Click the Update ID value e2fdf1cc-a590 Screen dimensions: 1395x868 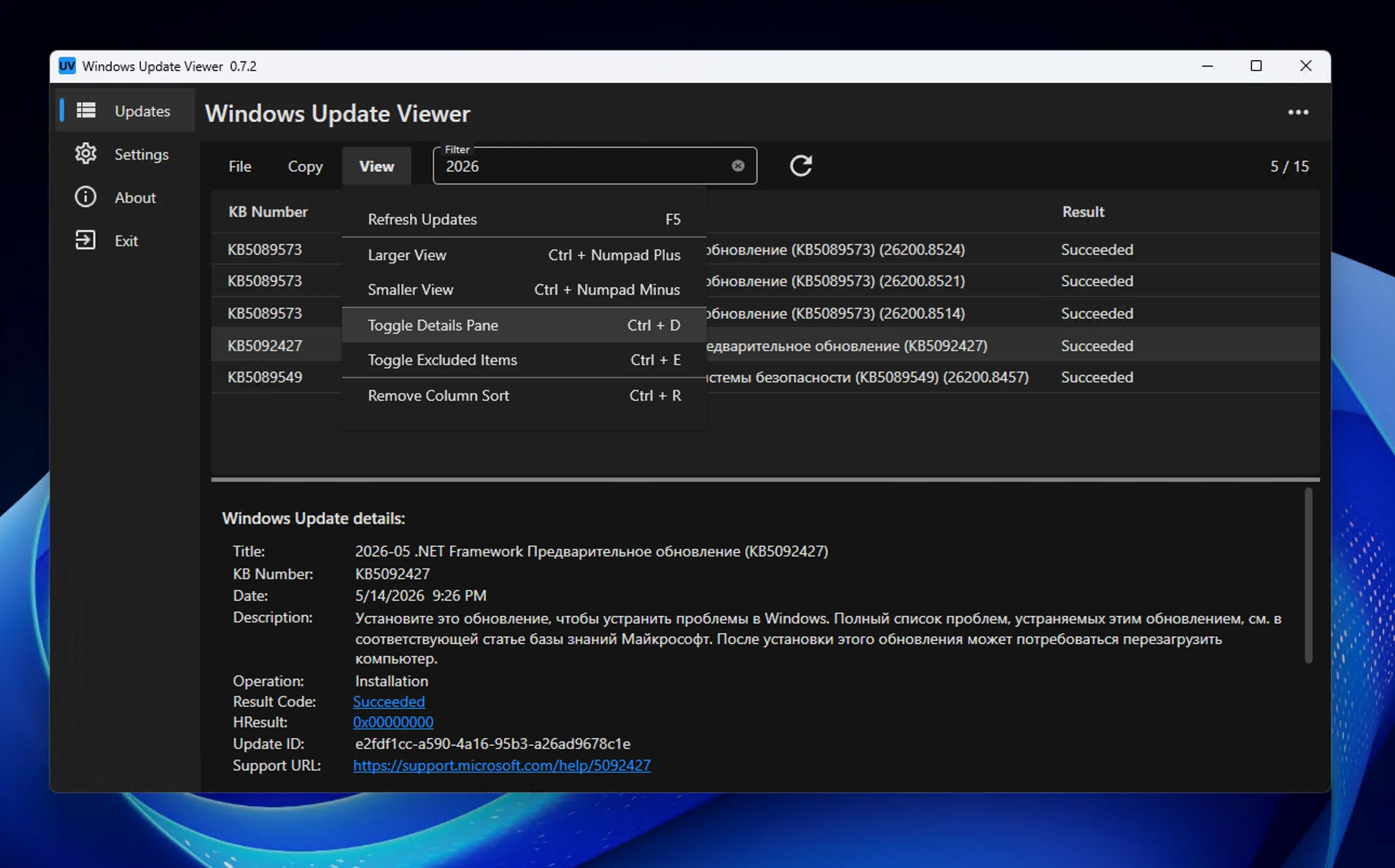(493, 744)
